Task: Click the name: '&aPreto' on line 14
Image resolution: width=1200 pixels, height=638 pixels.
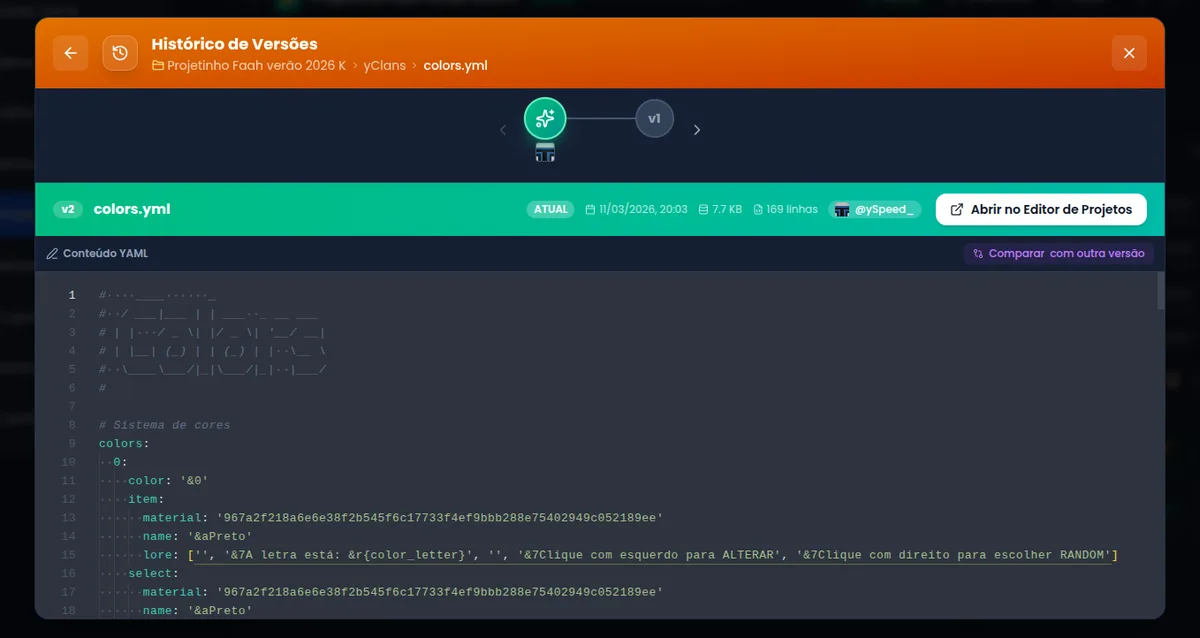Action: (197, 536)
